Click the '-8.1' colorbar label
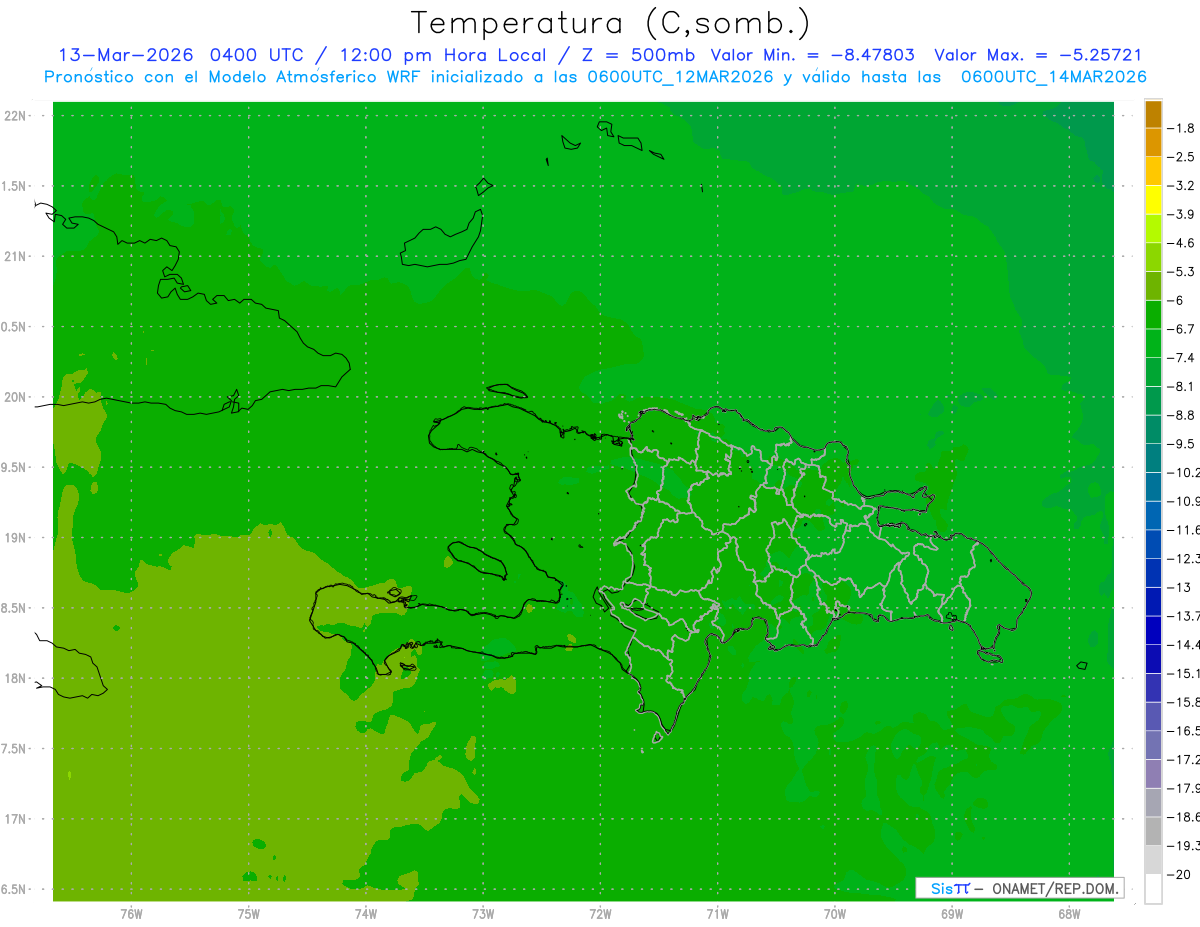Viewport: 1200px width, 927px height. (x=1181, y=386)
